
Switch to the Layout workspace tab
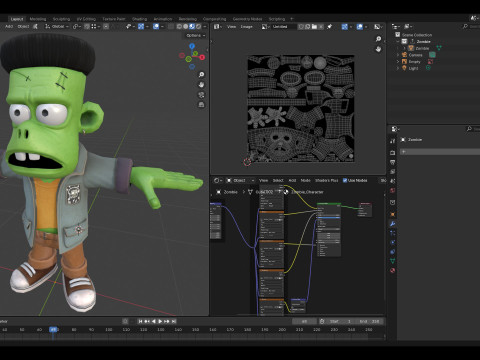[x=17, y=19]
